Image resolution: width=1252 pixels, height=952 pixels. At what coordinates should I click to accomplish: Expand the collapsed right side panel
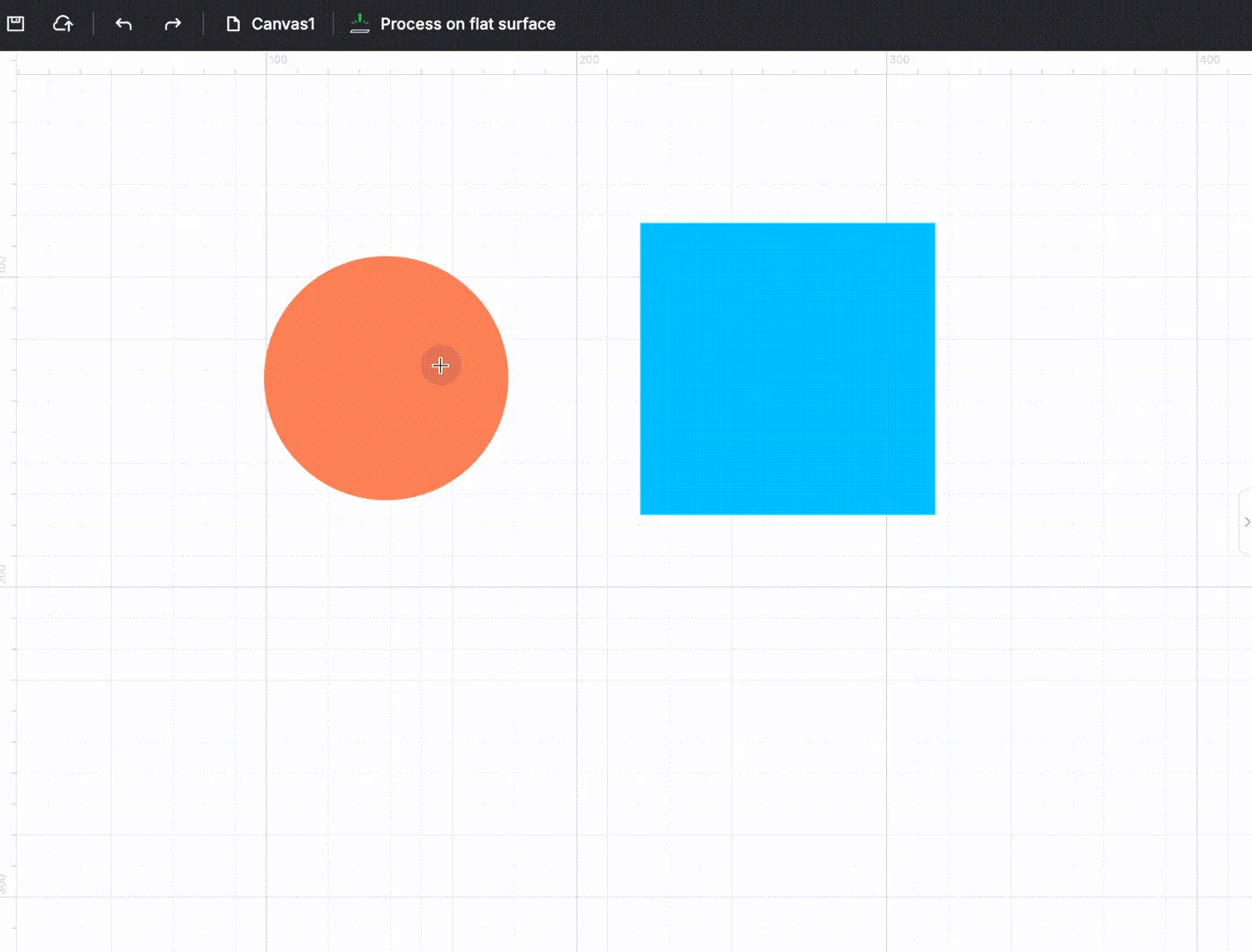[x=1246, y=522]
